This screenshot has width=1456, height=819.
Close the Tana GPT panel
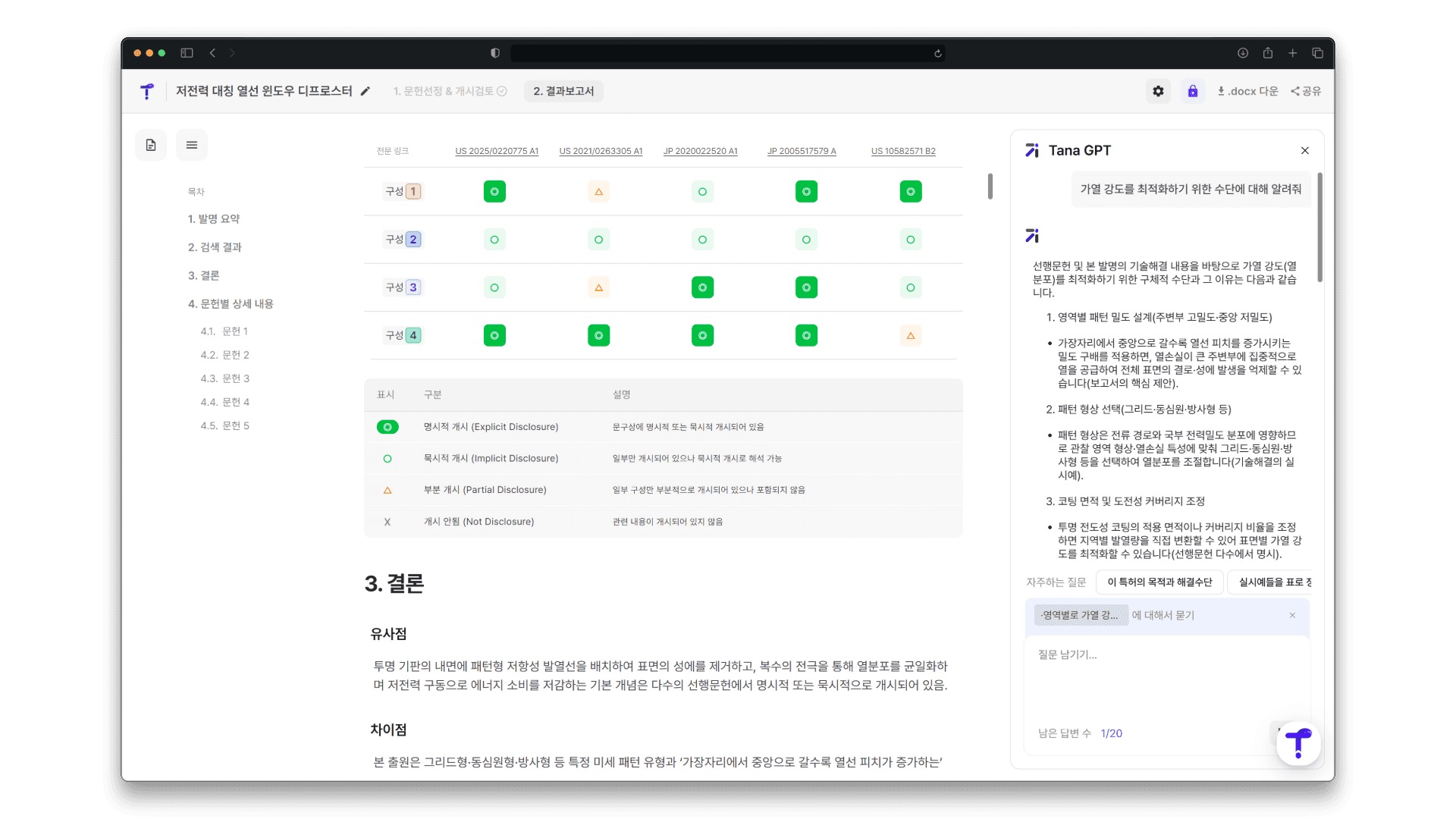1305,150
